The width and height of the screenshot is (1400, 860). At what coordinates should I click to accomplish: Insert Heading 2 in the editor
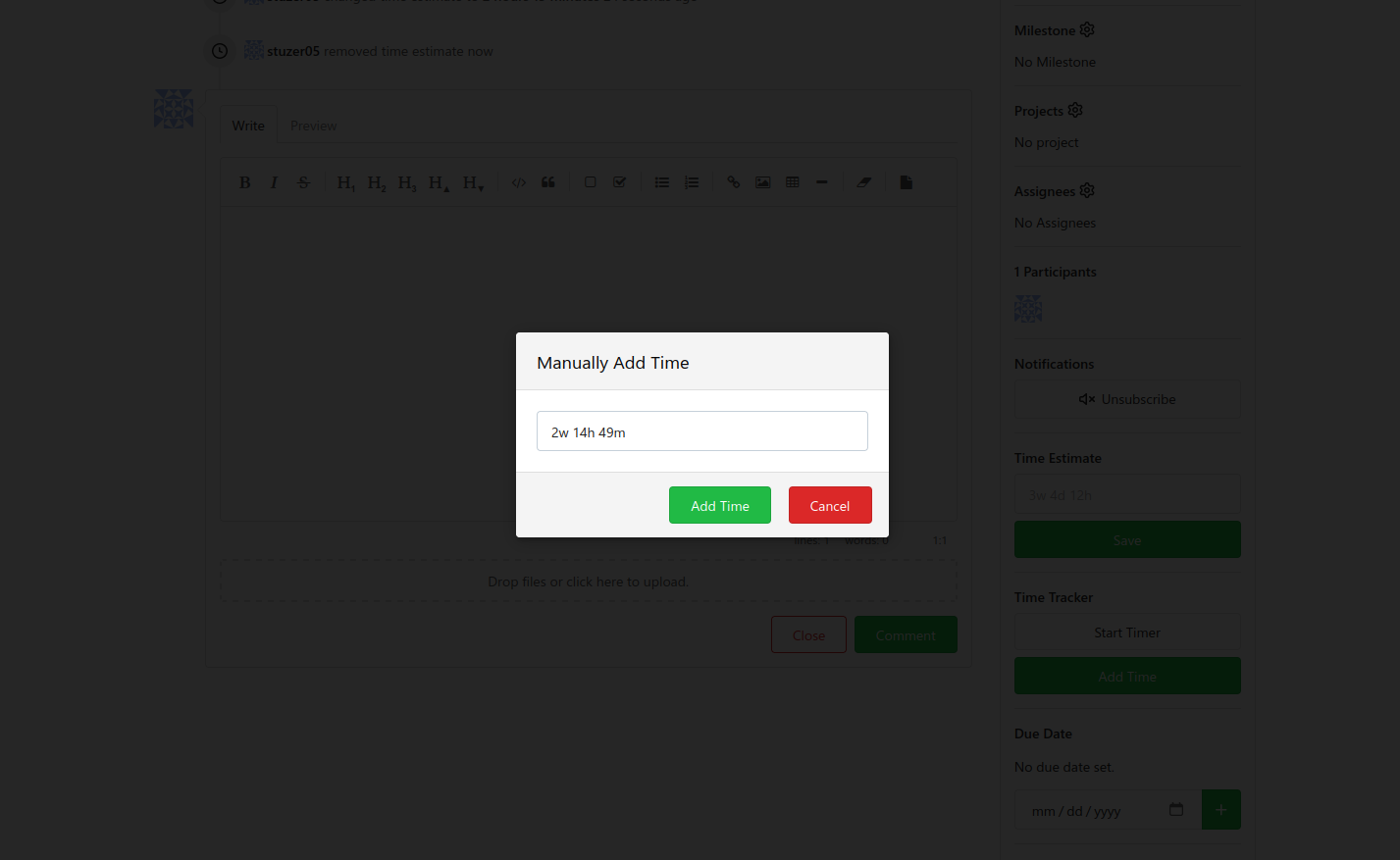(x=376, y=182)
